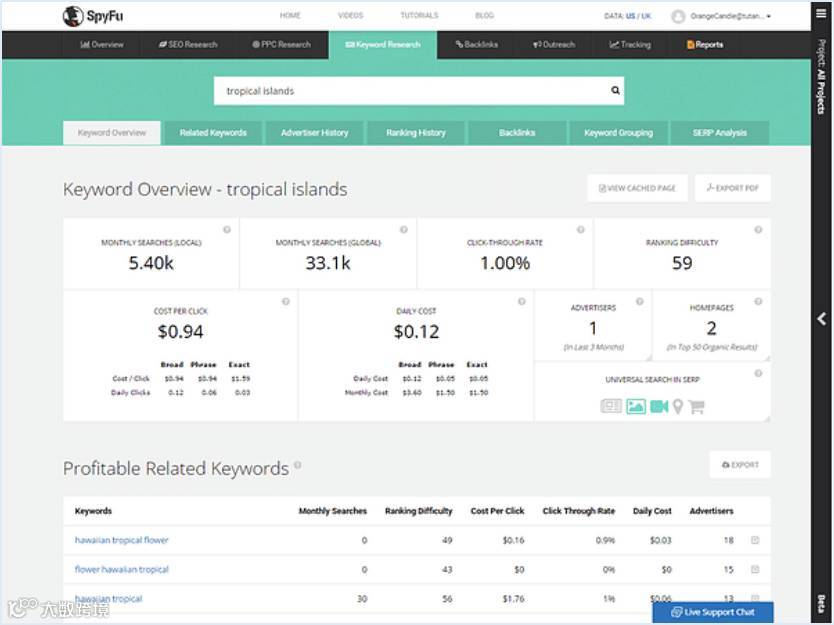The image size is (834, 625).
Task: Click info icon on Monthly Searches (Local) card
Action: (x=227, y=230)
